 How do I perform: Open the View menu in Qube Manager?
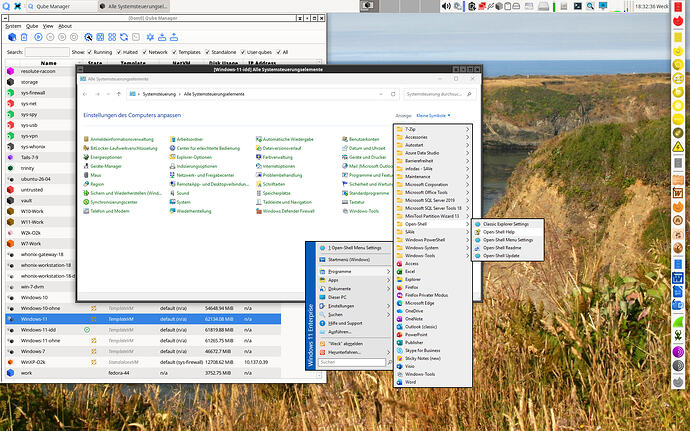[48, 26]
